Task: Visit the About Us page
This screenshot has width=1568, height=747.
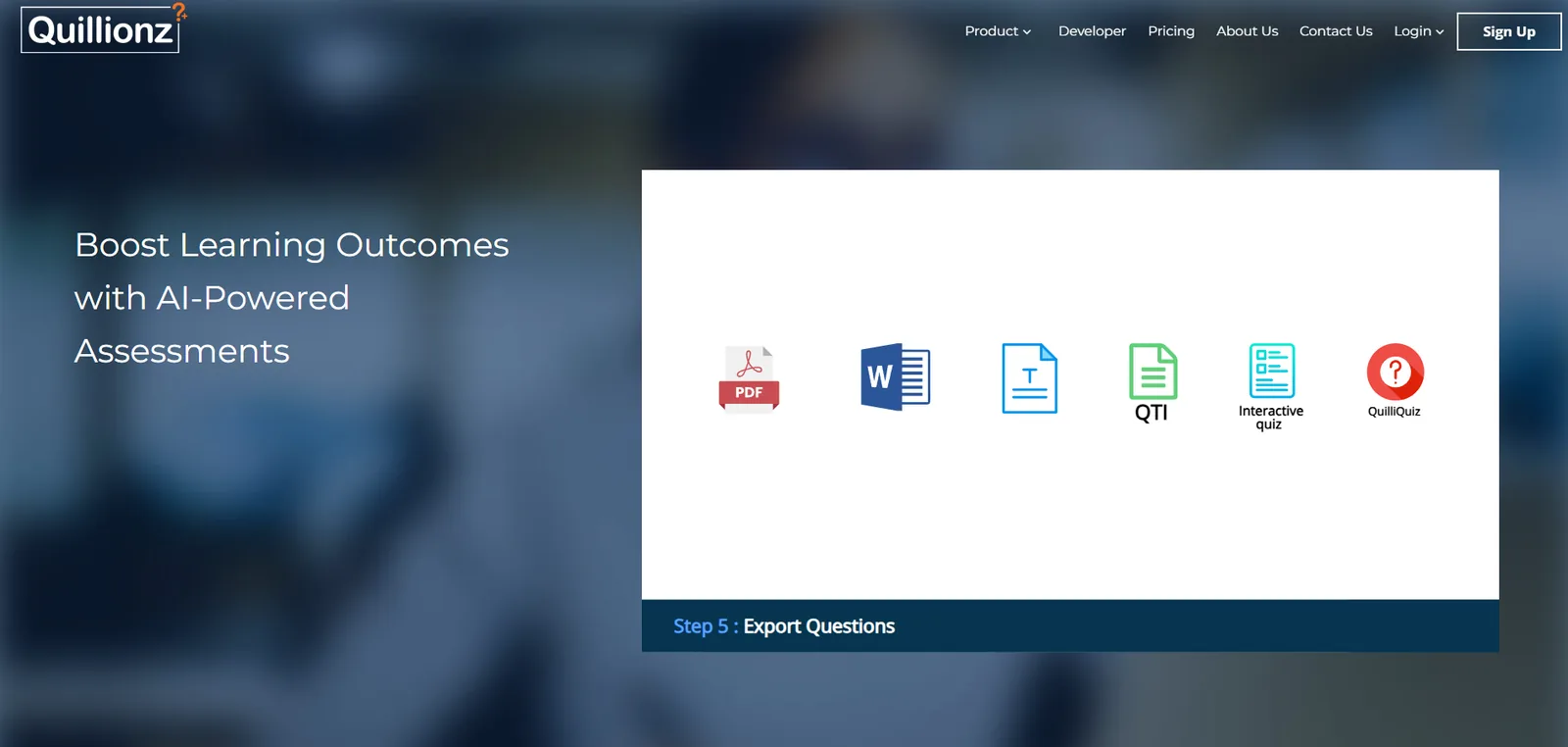Action: pos(1247,31)
